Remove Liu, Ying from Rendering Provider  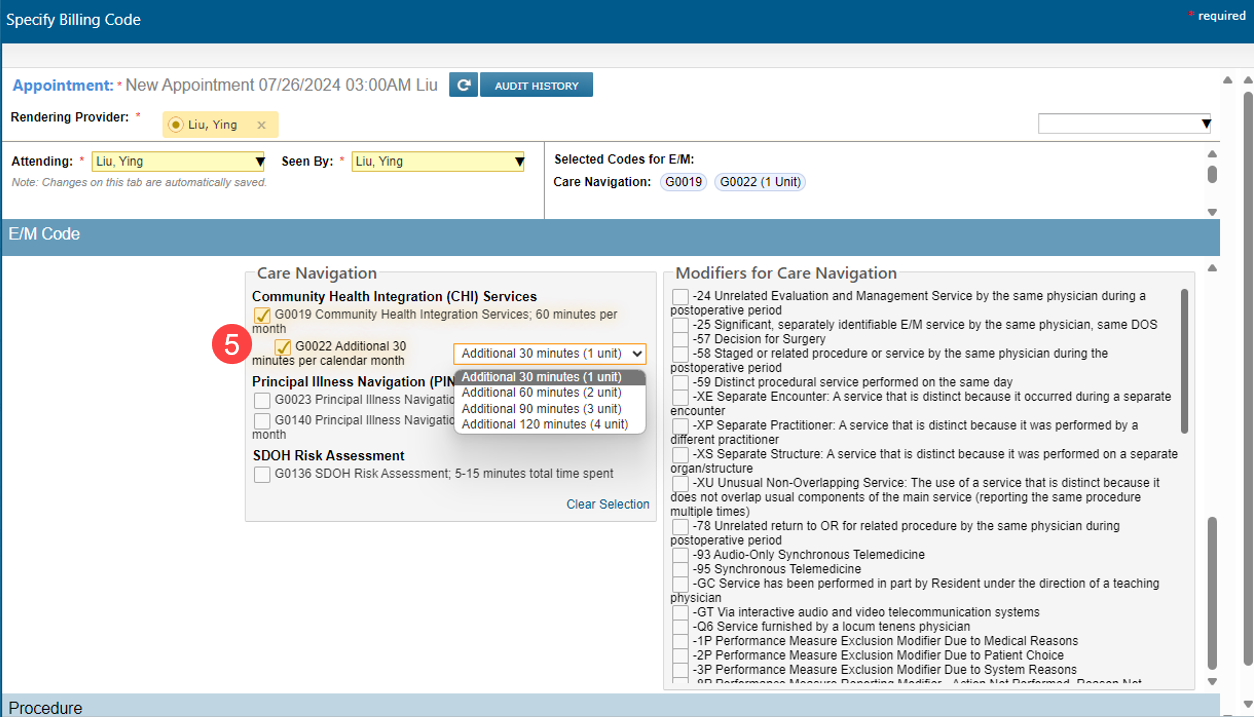pos(261,125)
